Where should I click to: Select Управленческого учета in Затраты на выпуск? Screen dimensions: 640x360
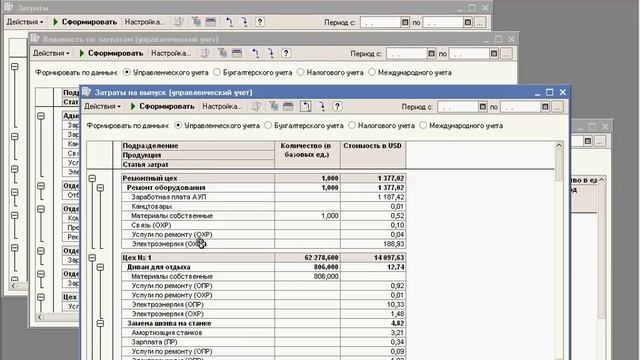click(178, 126)
